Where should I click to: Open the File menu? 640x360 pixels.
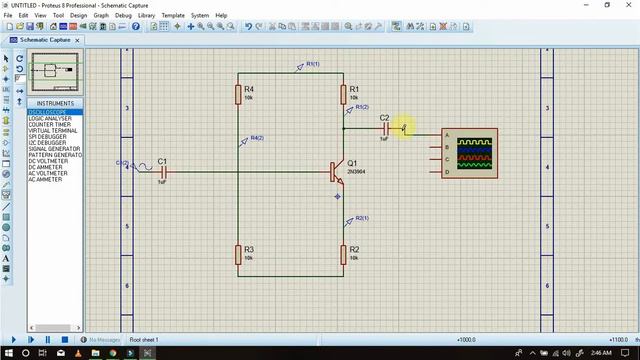tap(8, 16)
